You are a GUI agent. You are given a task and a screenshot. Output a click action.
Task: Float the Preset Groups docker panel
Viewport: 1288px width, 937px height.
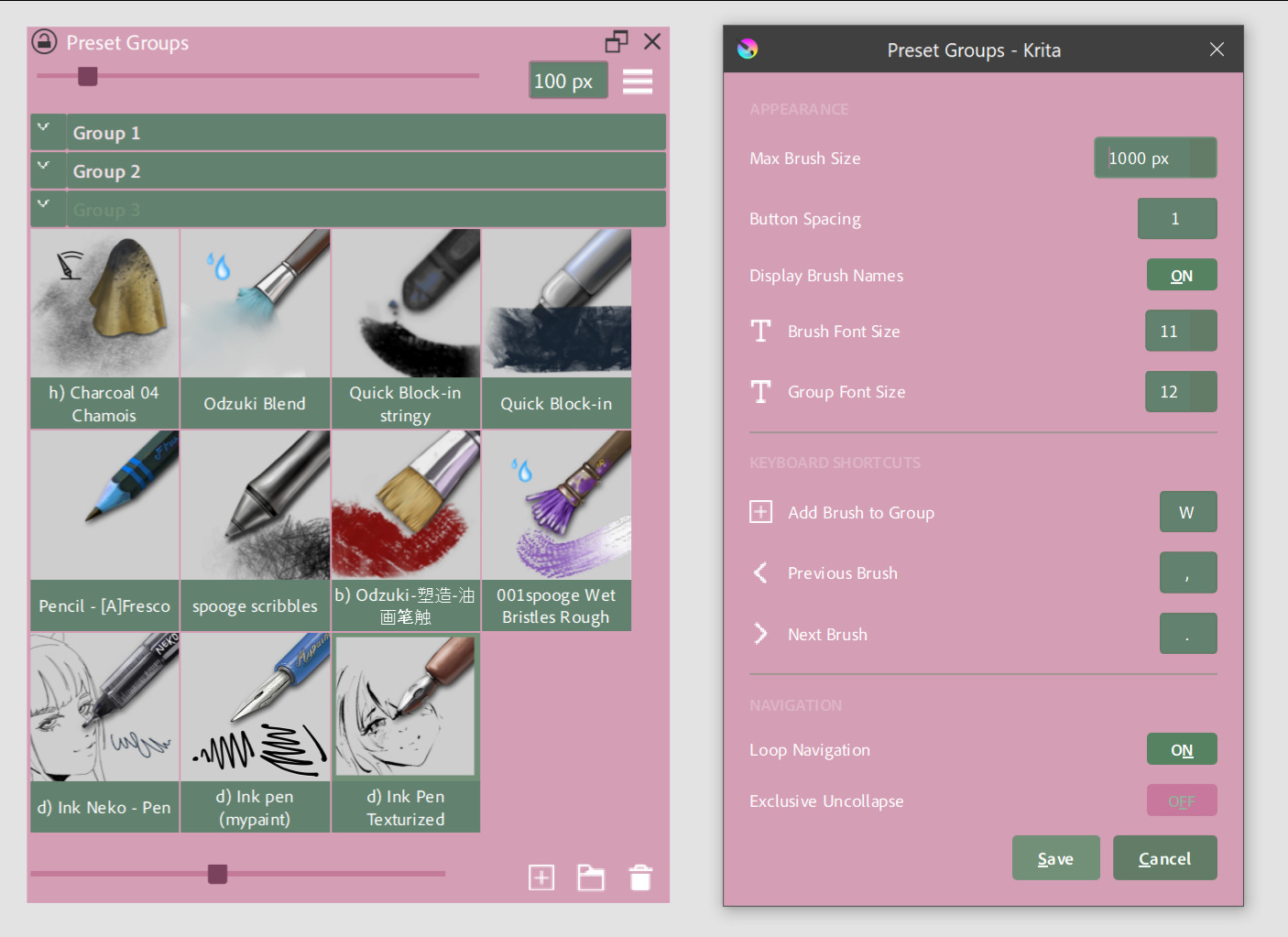tap(617, 42)
